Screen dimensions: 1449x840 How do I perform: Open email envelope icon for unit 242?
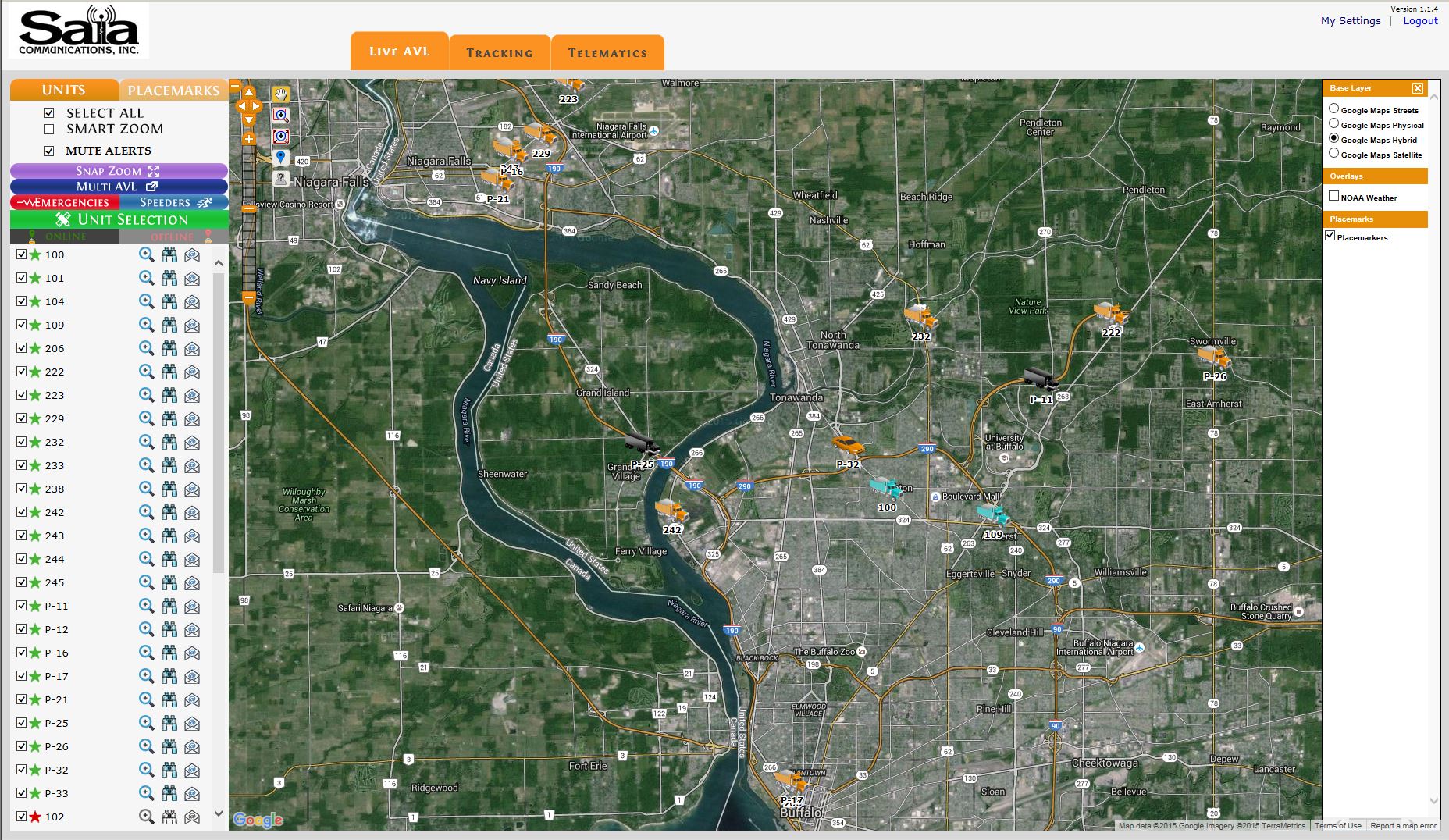[192, 512]
